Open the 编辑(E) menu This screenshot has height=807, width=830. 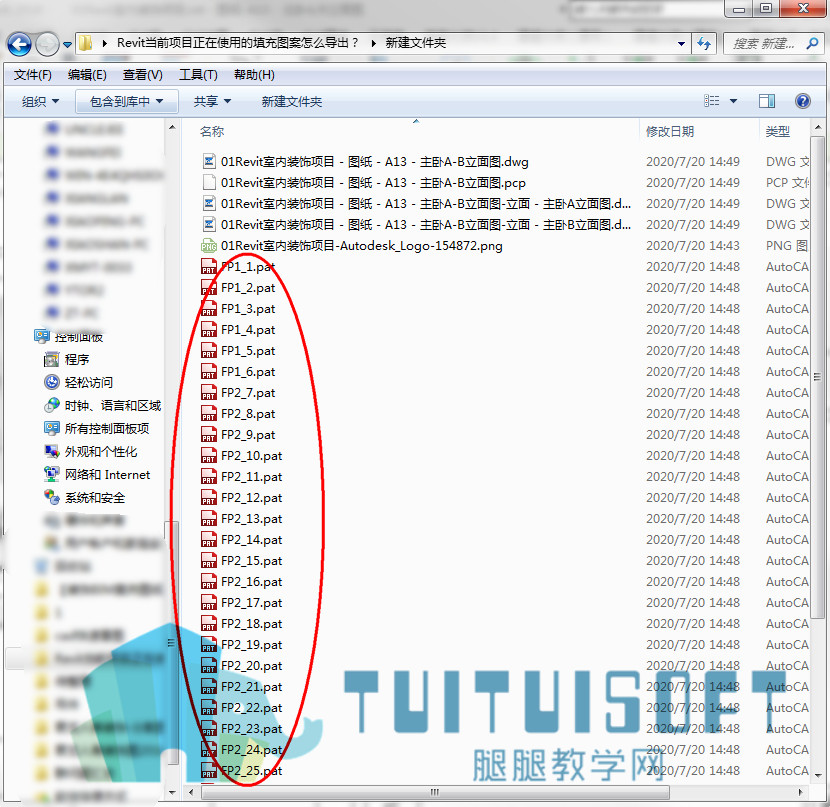pyautogui.click(x=87, y=75)
